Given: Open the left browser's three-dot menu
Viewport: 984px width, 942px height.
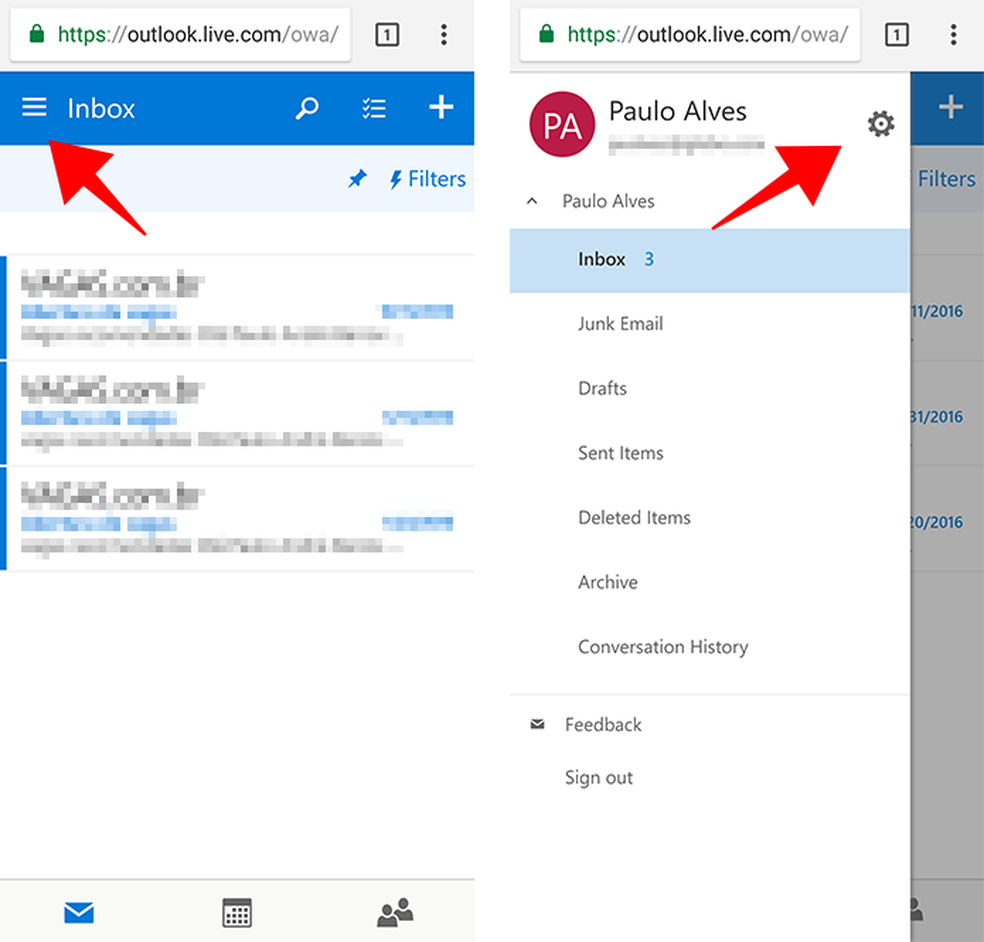Looking at the screenshot, I should pyautogui.click(x=444, y=35).
